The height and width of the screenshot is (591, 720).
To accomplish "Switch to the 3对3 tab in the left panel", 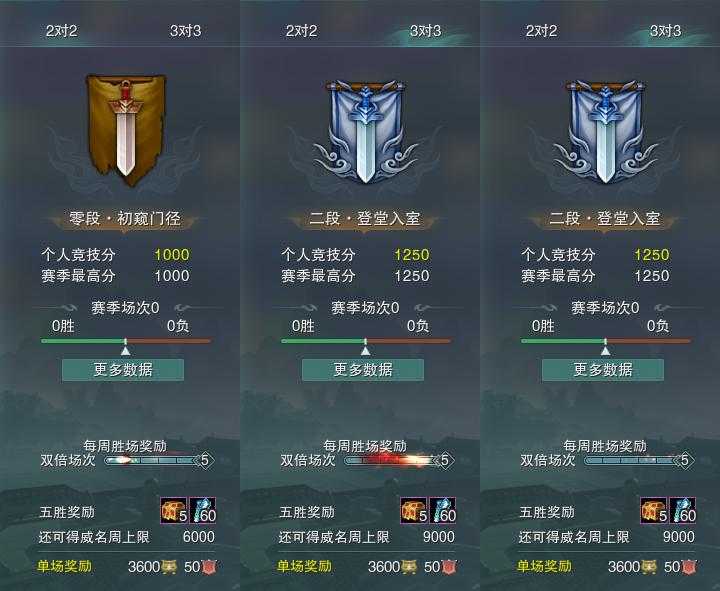I will pyautogui.click(x=186, y=31).
